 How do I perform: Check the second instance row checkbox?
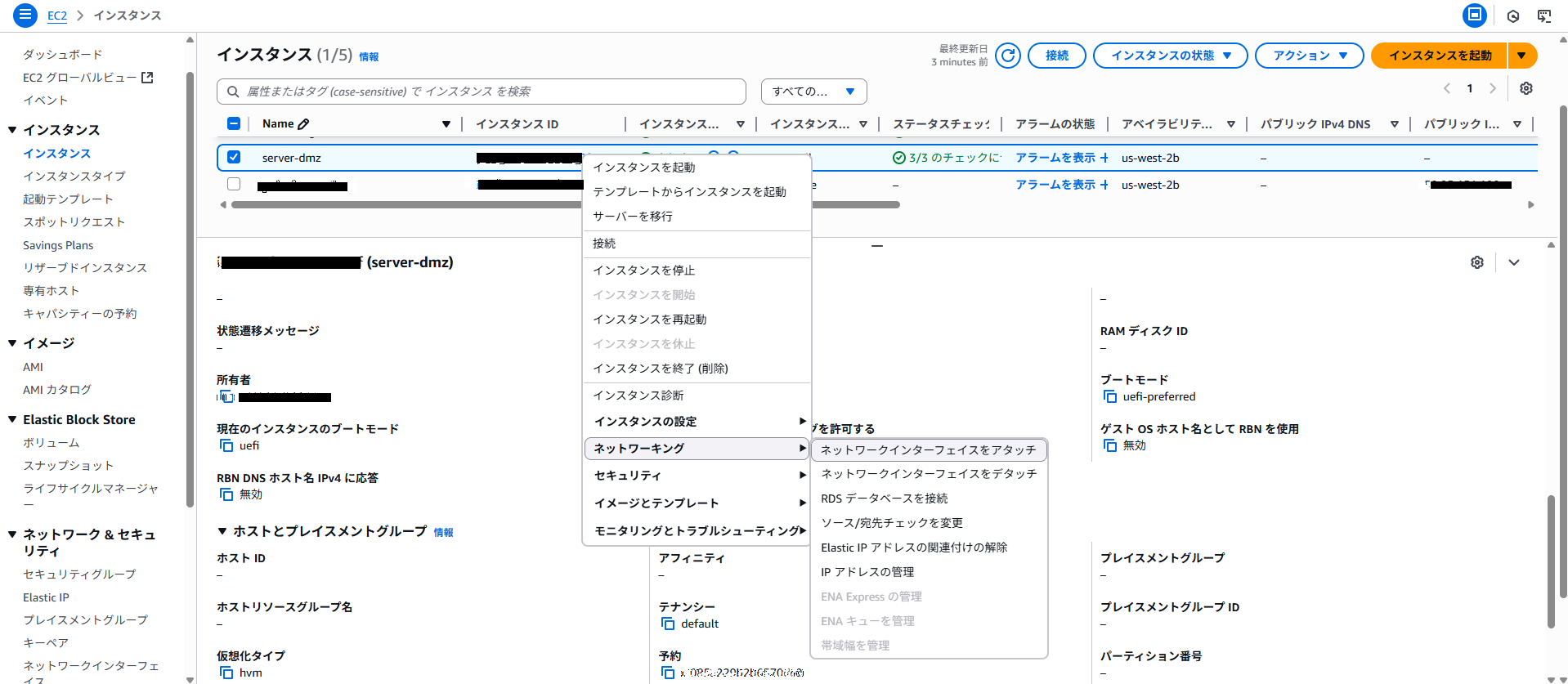(x=234, y=184)
